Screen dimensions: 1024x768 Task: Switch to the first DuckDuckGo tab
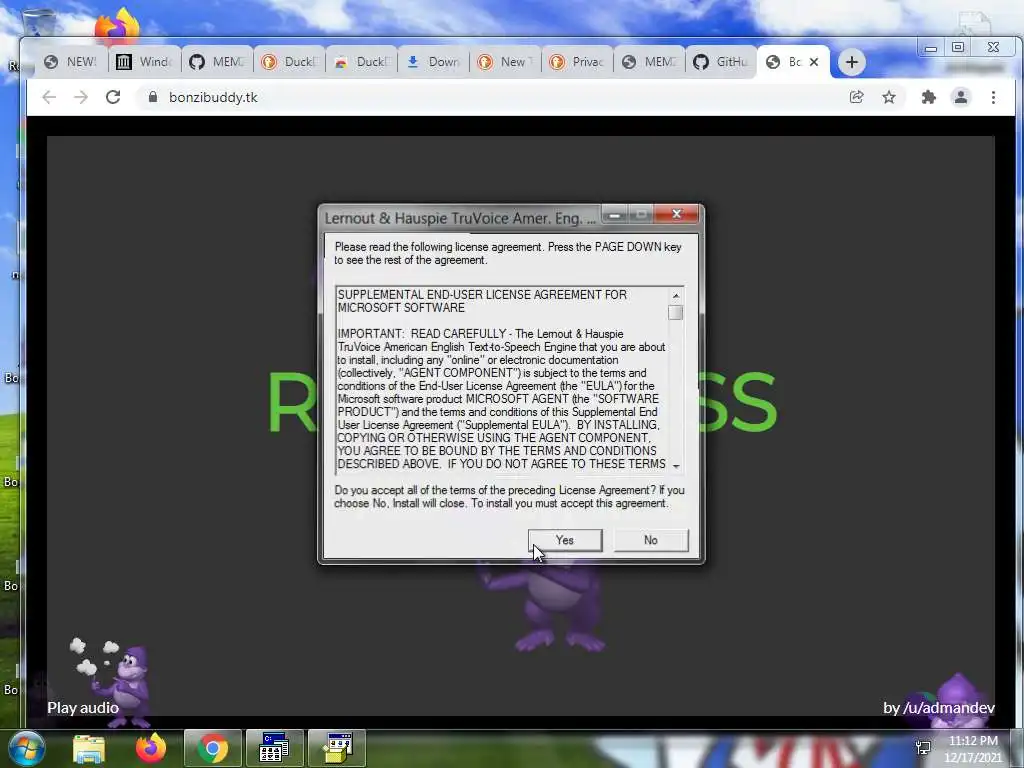(x=288, y=62)
